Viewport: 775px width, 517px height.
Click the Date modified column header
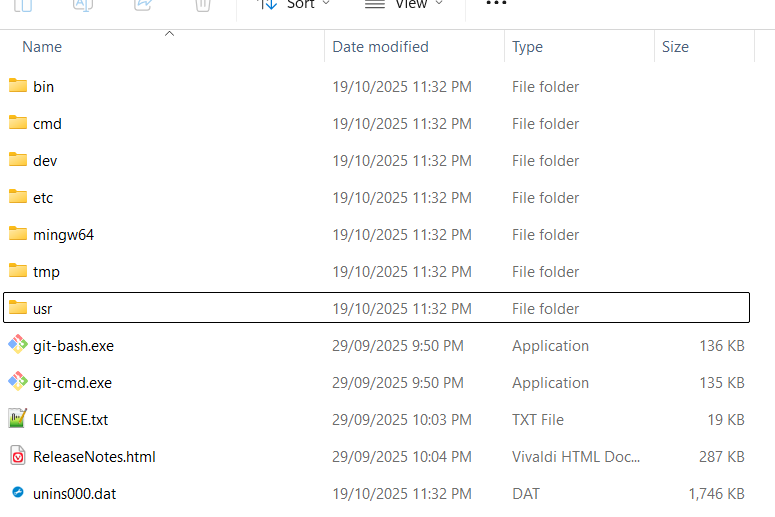tap(380, 47)
